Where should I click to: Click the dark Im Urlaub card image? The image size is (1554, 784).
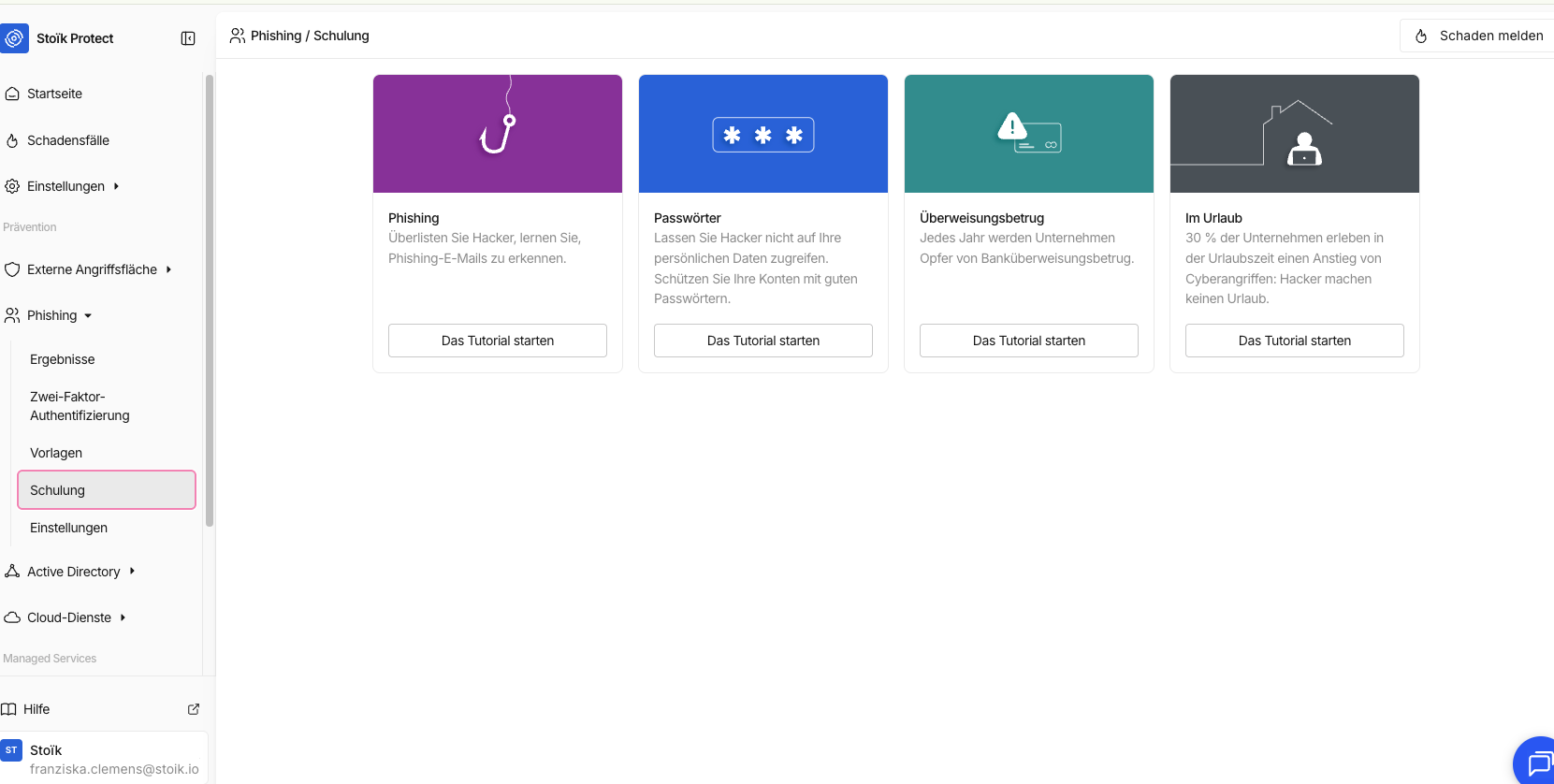point(1295,134)
